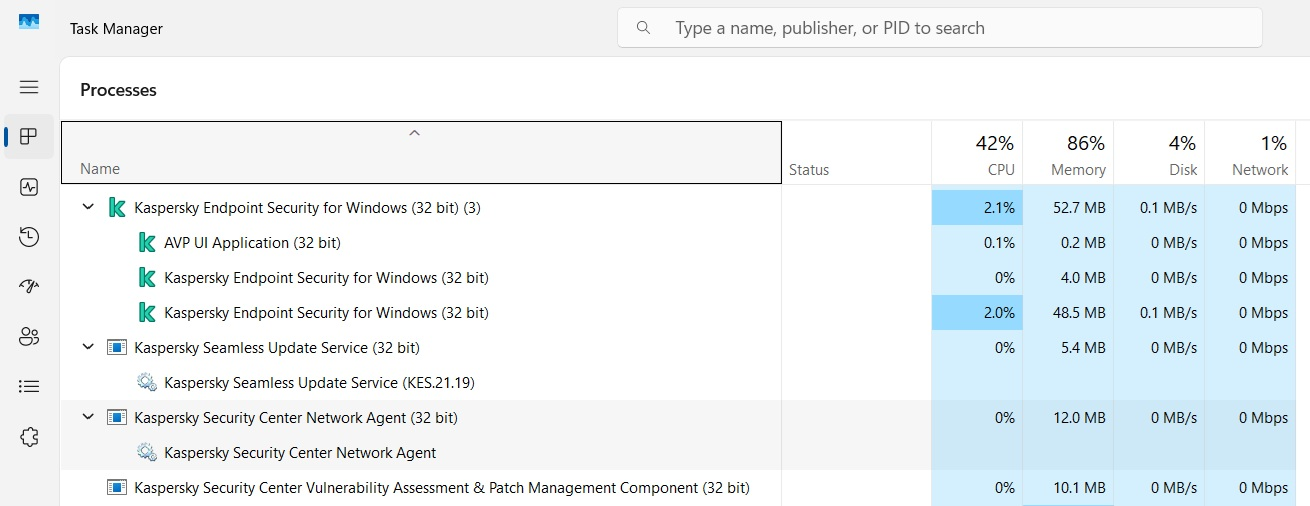This screenshot has width=1310, height=506.
Task: Collapse Kaspersky Security Center Network Agent group
Action: (x=88, y=418)
